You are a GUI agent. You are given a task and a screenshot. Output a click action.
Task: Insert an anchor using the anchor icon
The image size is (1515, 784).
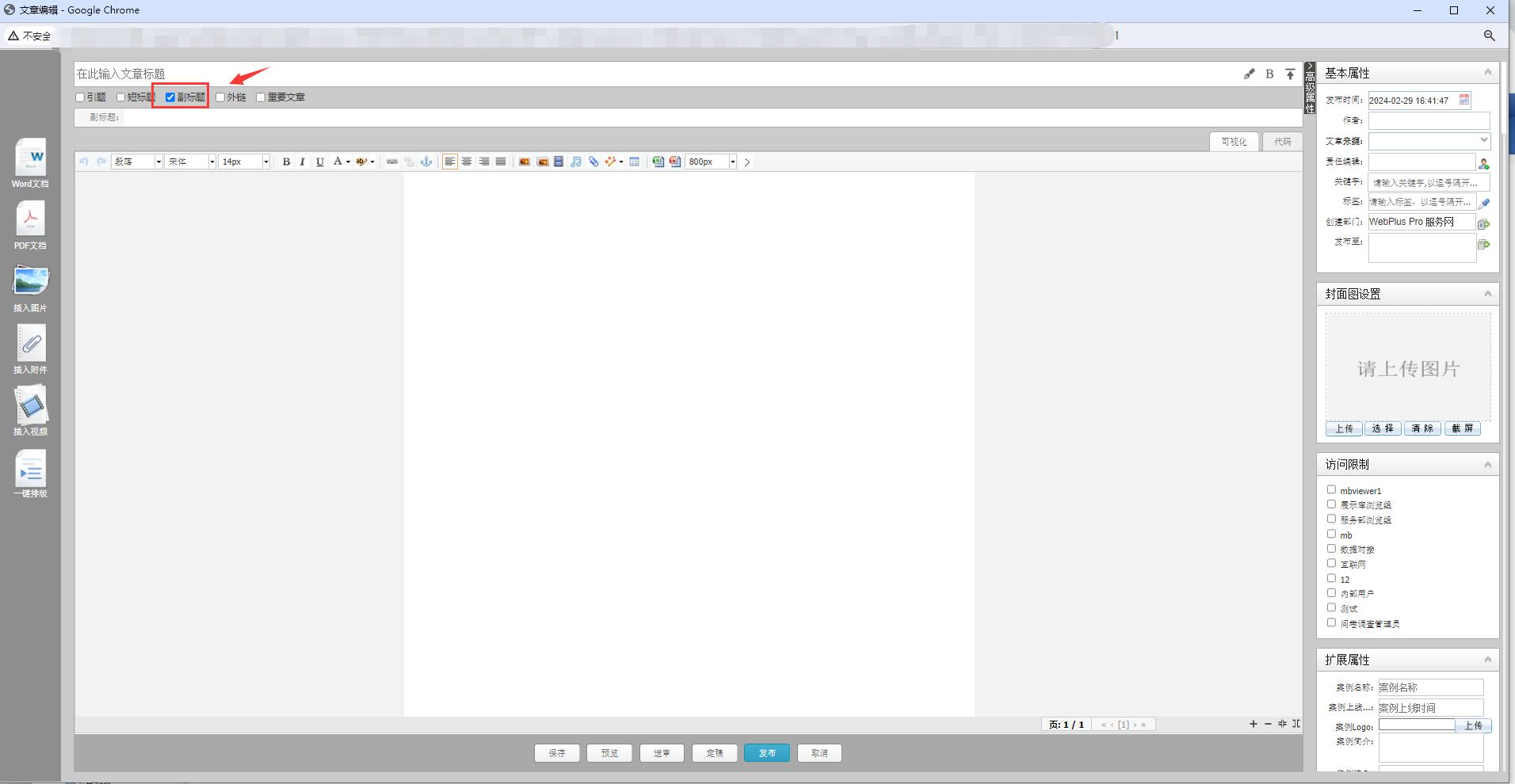tap(426, 162)
